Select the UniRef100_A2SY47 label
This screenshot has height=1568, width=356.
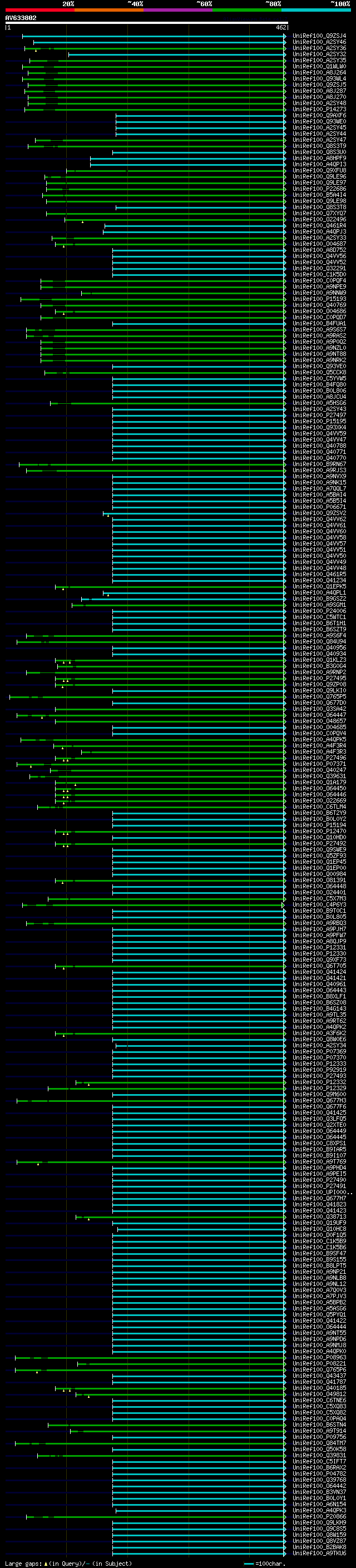[x=319, y=140]
